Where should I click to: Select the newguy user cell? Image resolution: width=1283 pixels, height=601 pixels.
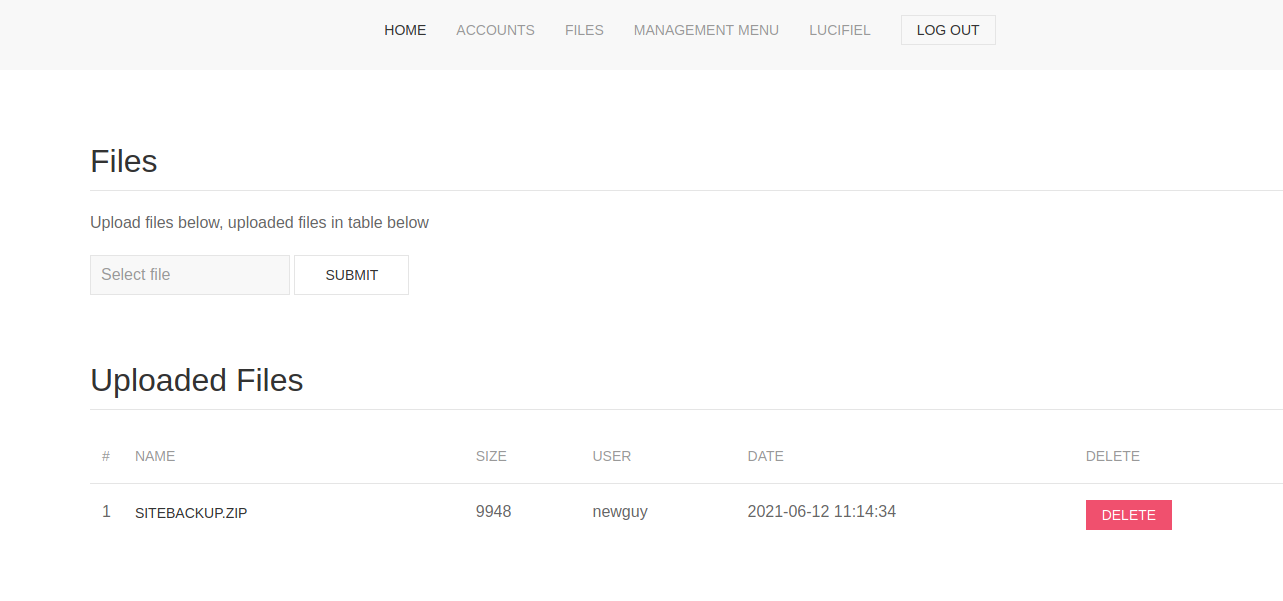[620, 511]
